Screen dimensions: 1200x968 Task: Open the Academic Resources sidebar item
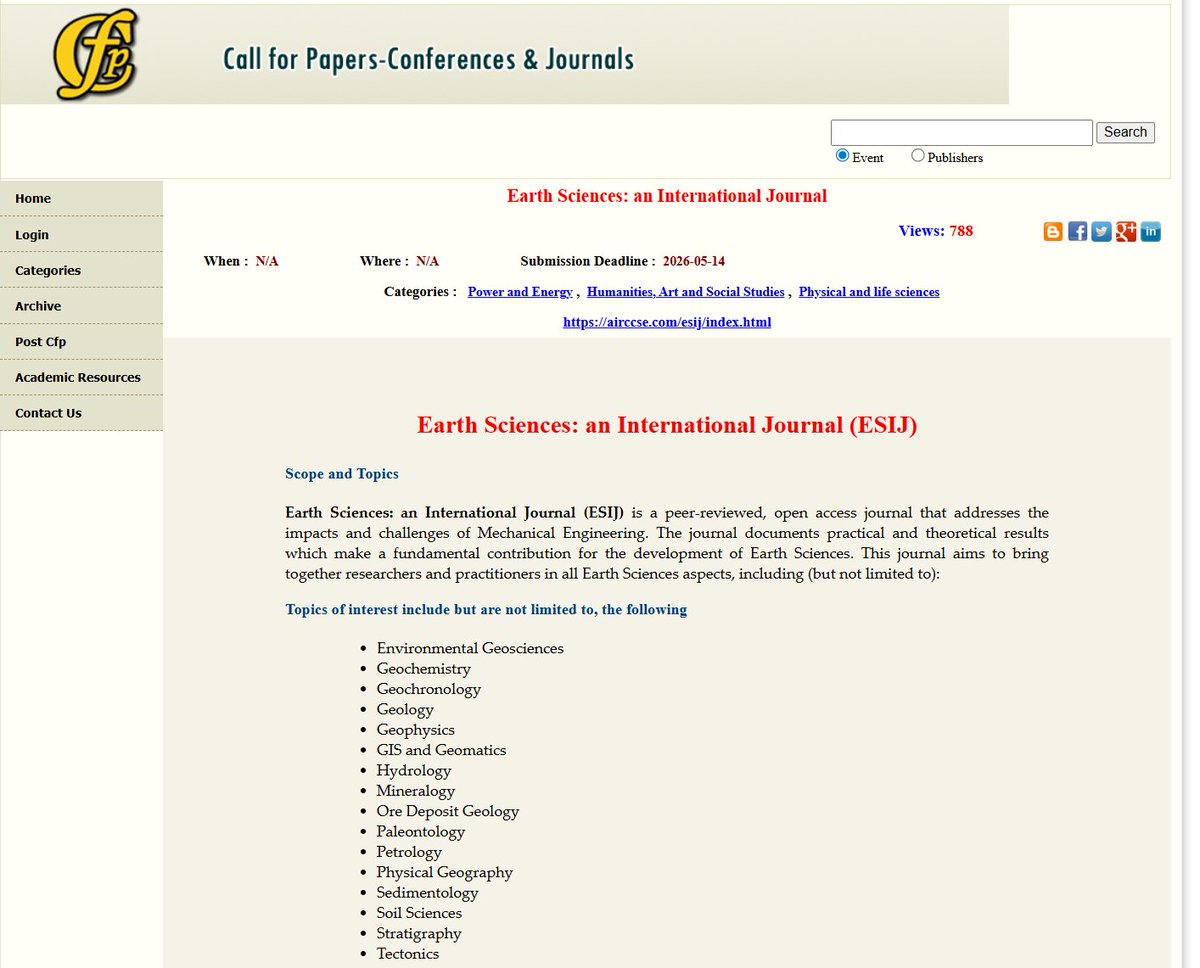[x=81, y=377]
